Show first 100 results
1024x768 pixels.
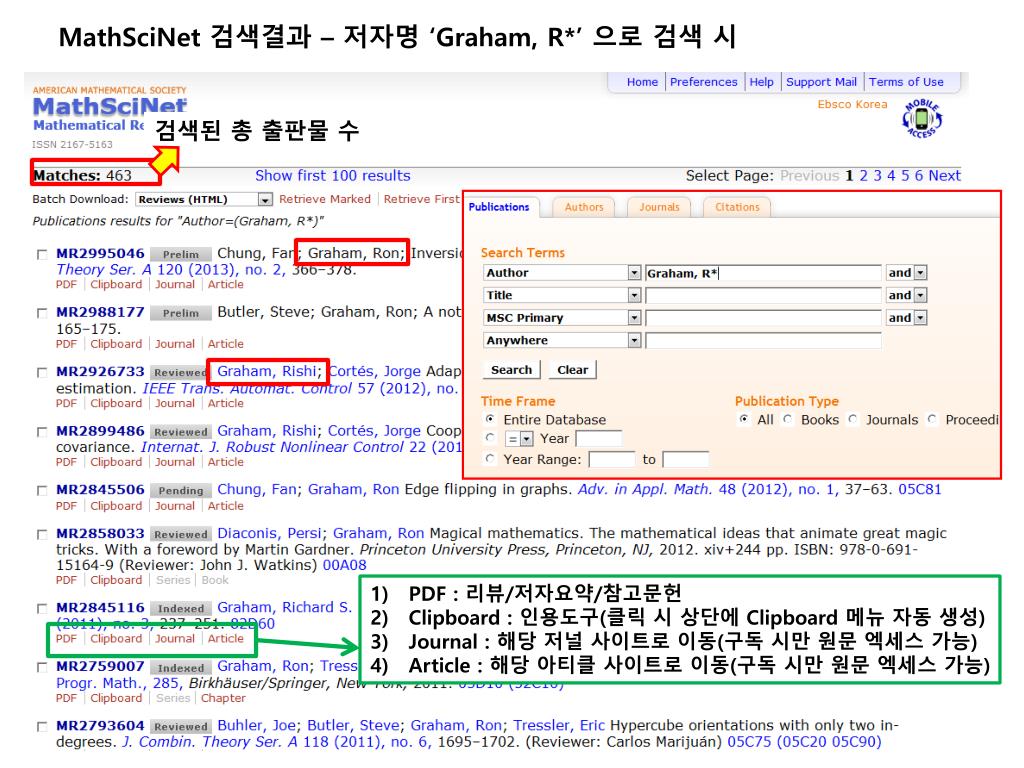[x=332, y=176]
